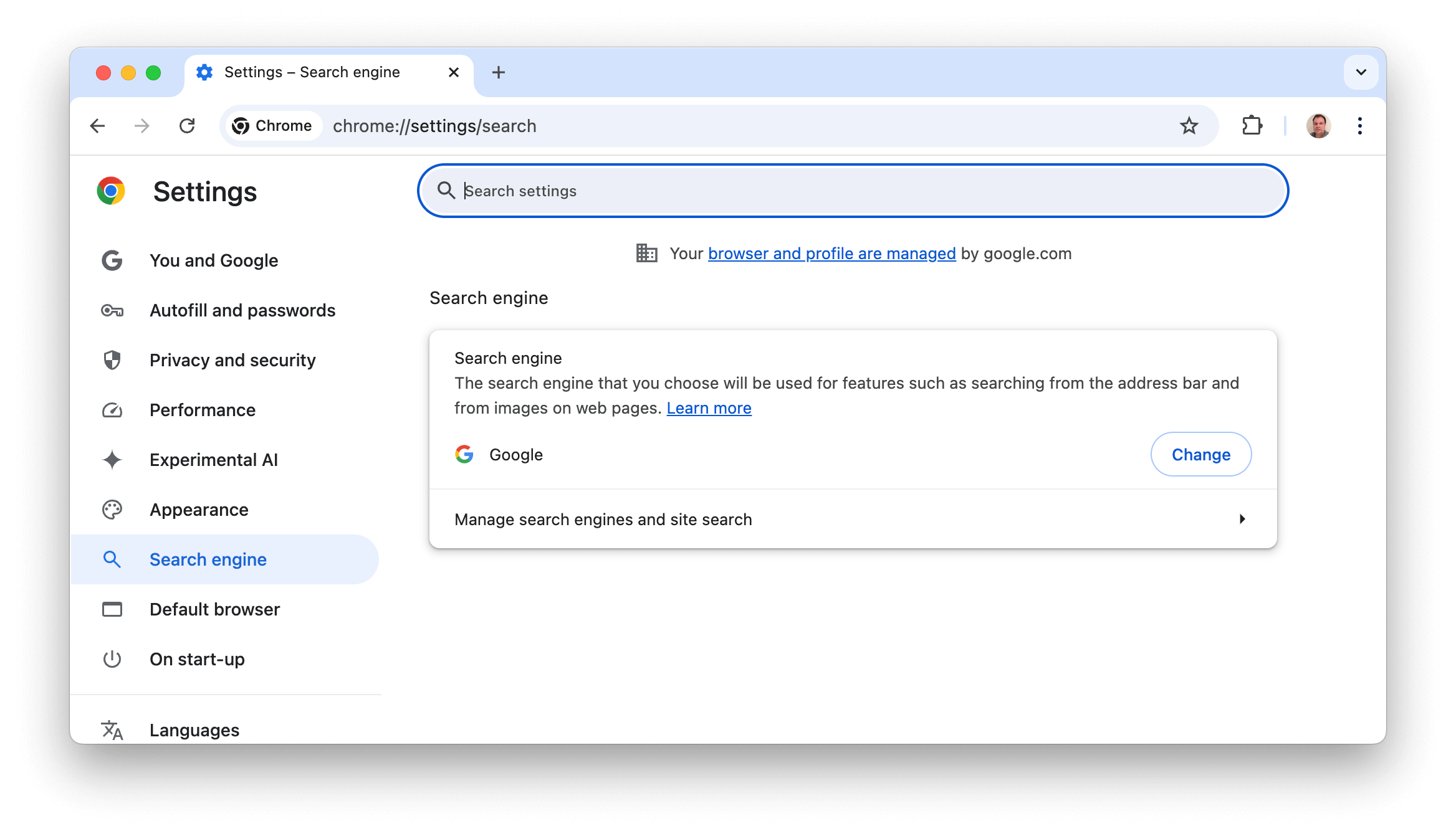Click the back navigation arrow button
Viewport: 1456px width, 836px height.
tap(96, 126)
